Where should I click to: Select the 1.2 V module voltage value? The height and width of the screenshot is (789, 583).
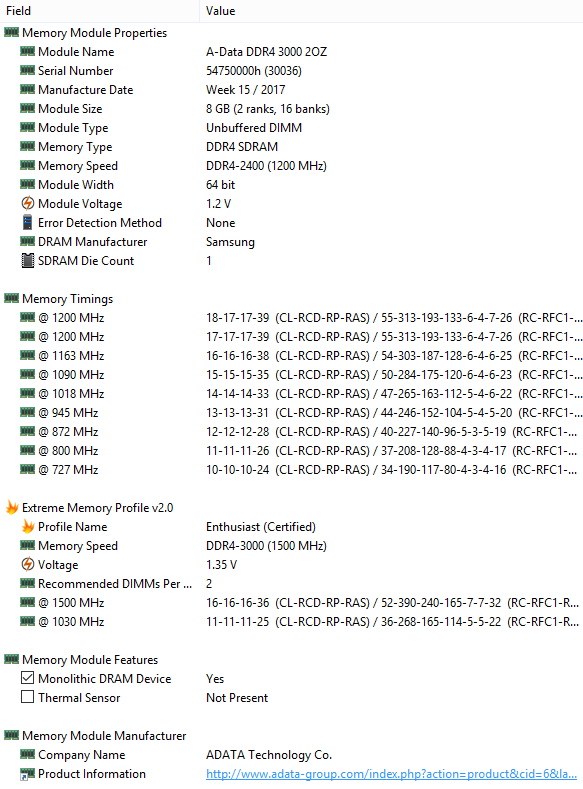coord(218,204)
